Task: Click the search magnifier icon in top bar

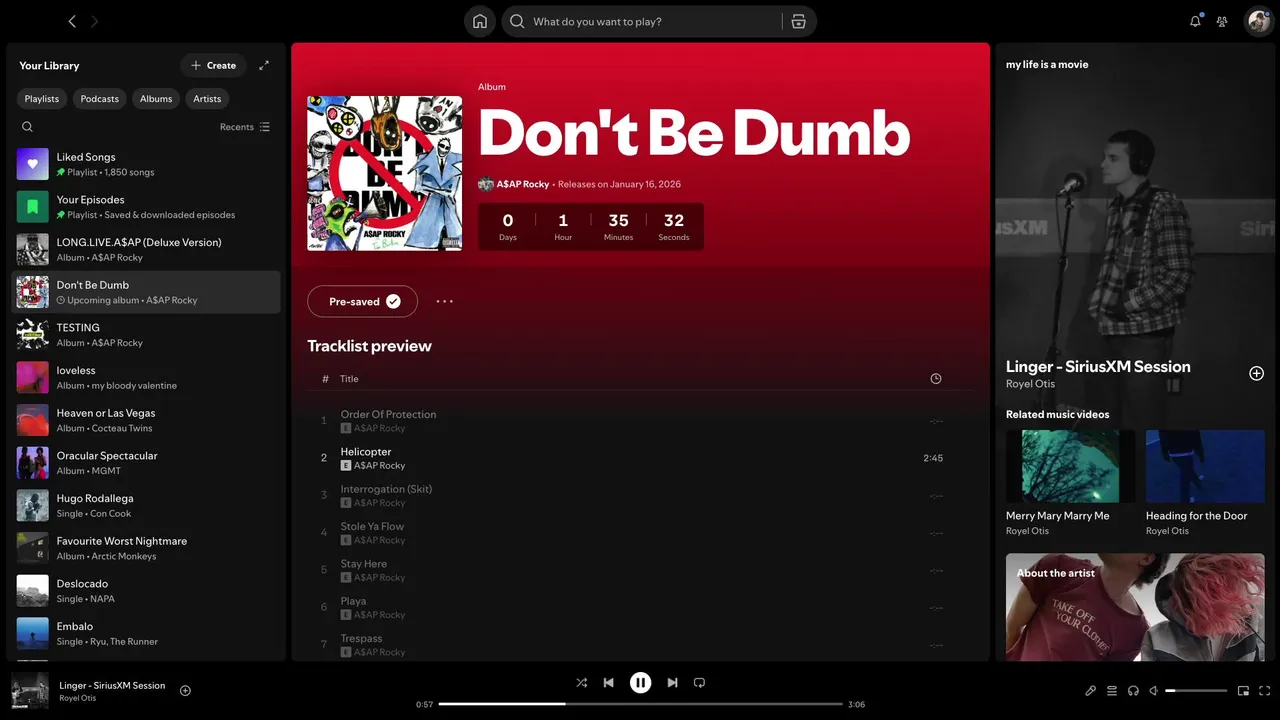Action: tap(517, 21)
